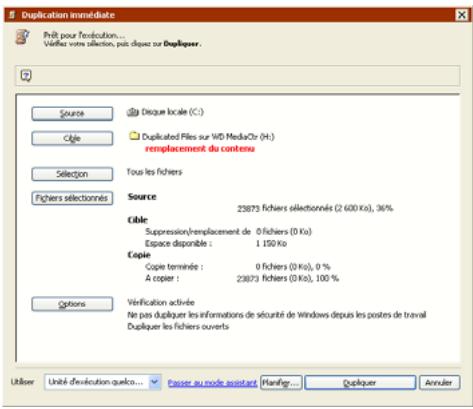Click the Planifier... button
The width and height of the screenshot is (473, 409).
(281, 383)
